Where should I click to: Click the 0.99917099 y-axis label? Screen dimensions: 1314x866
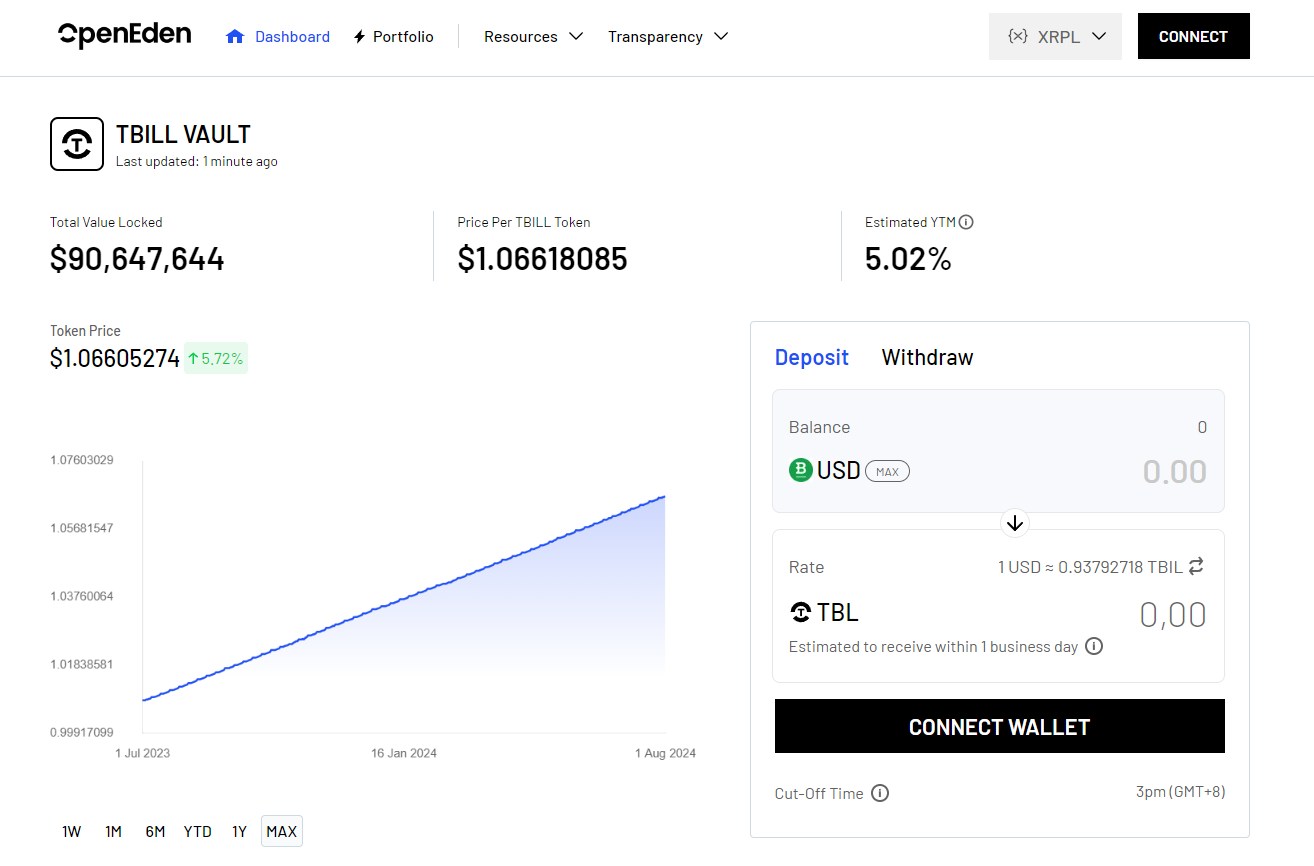[x=82, y=732]
